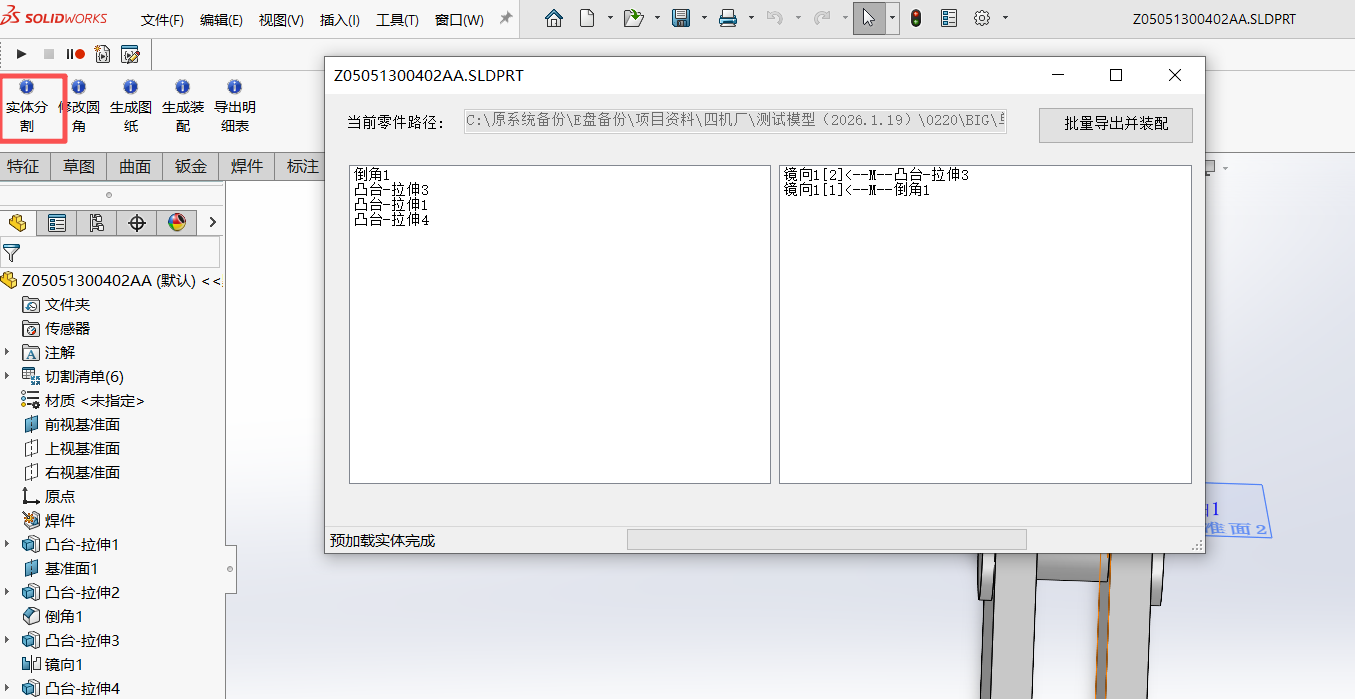Create a new macro with the script icon
This screenshot has height=699, width=1355.
click(102, 54)
